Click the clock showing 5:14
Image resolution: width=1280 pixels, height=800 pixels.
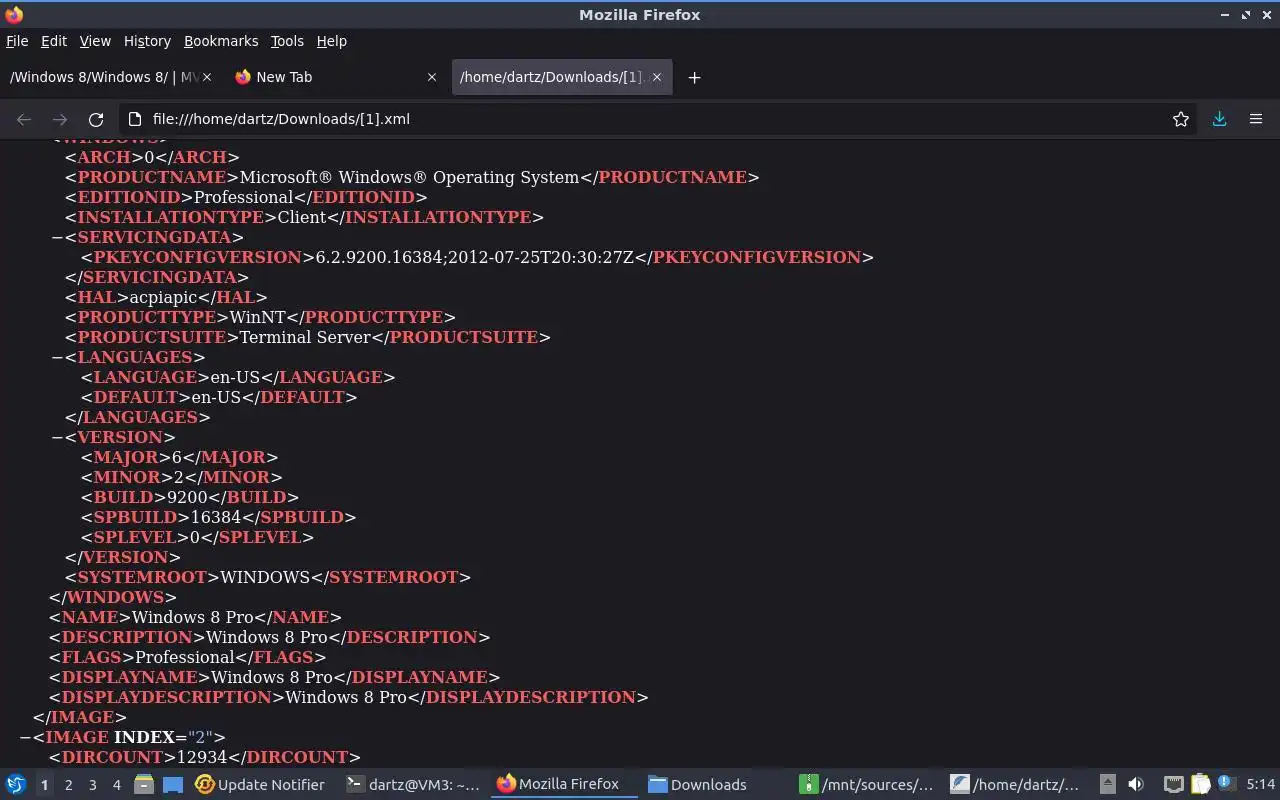pyautogui.click(x=1260, y=785)
